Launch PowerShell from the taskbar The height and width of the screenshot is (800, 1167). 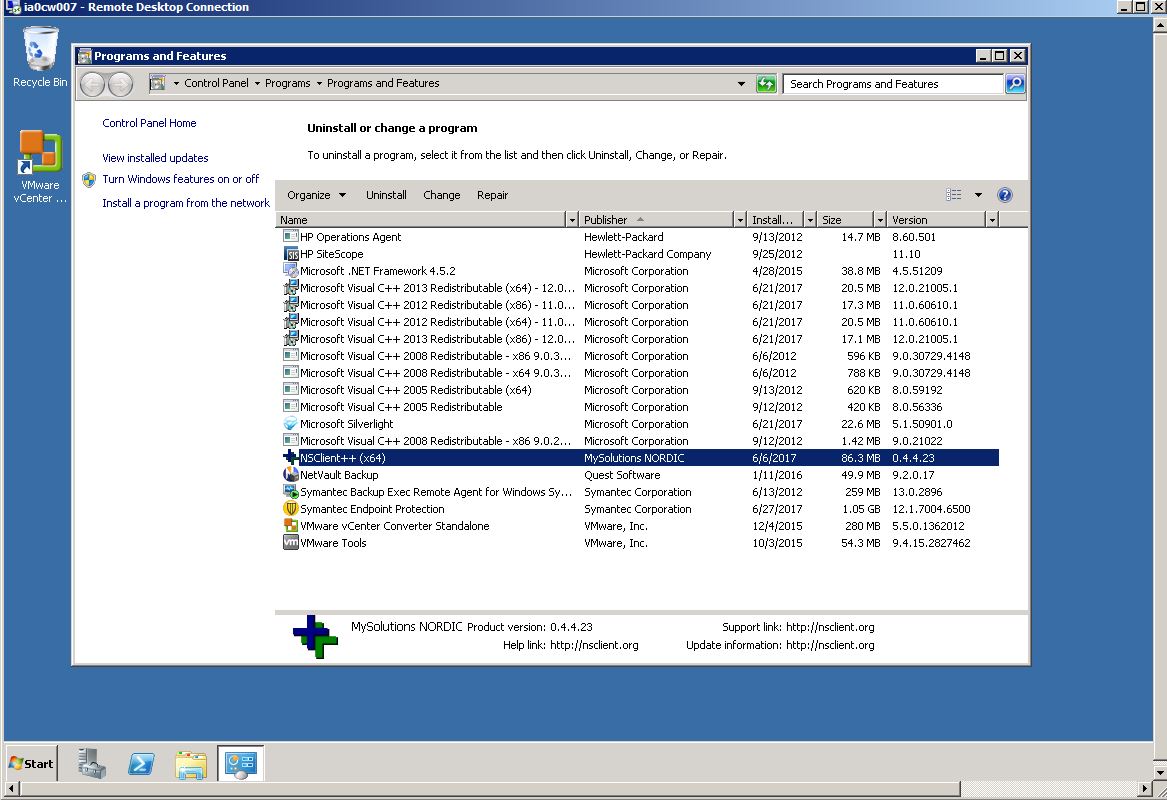point(141,764)
